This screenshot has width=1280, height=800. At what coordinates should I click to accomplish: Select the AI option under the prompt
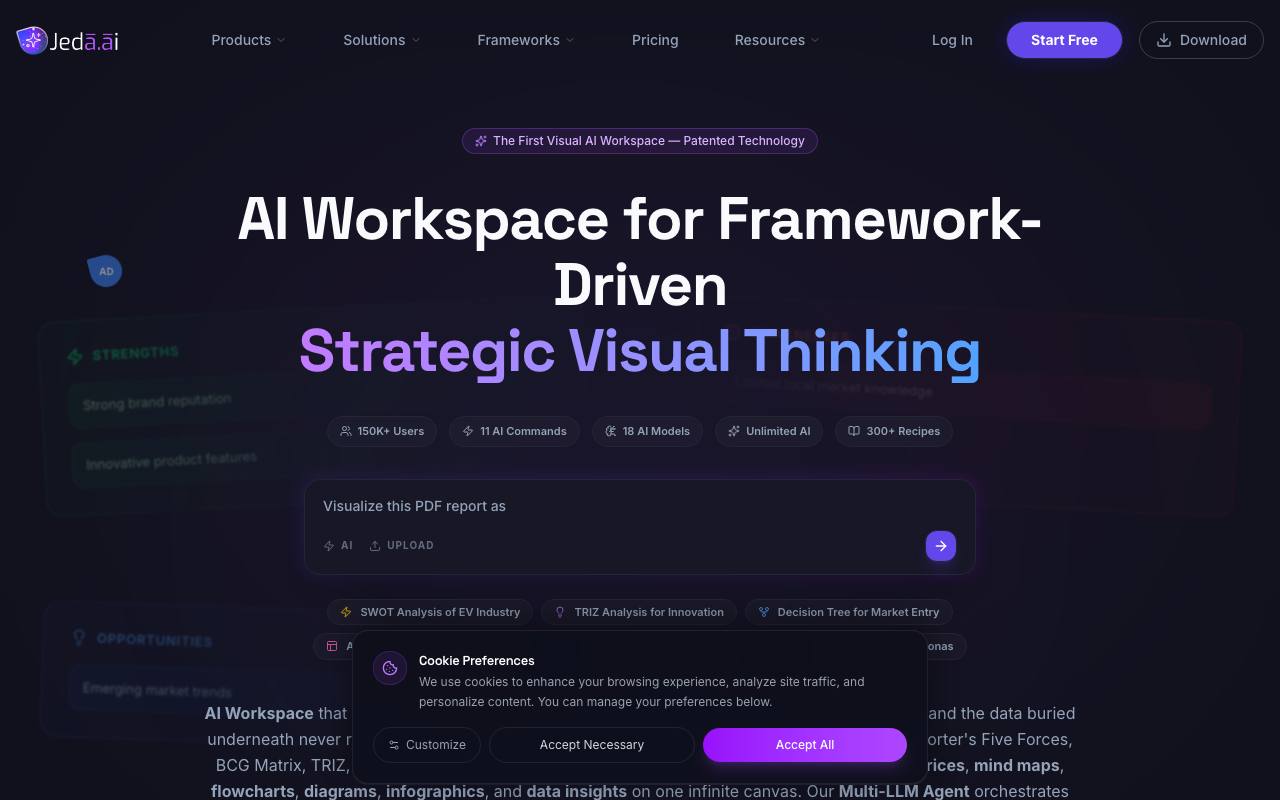[x=338, y=546]
